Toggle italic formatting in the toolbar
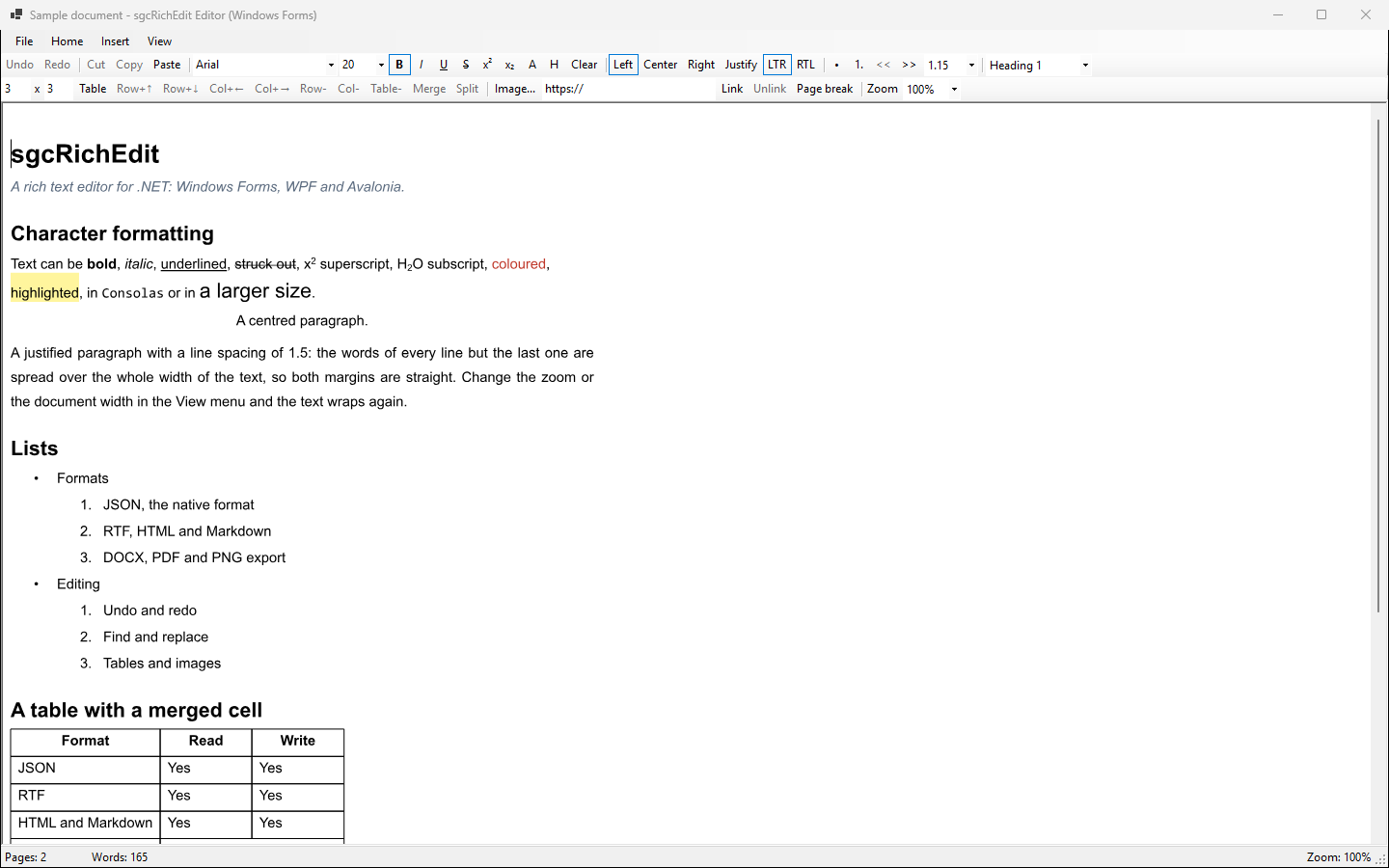This screenshot has width=1389, height=868. (x=422, y=65)
